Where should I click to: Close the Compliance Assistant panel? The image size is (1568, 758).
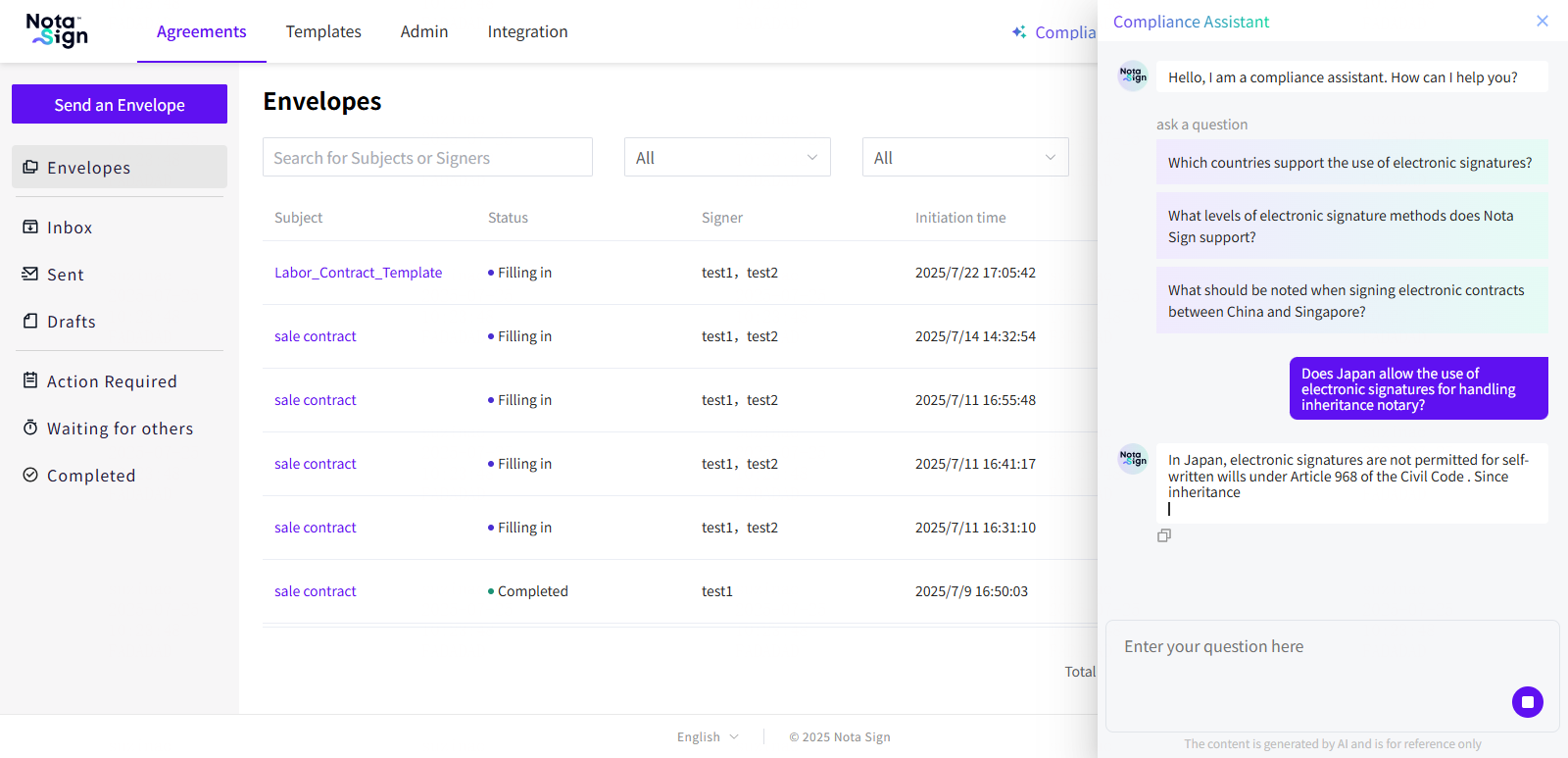[x=1542, y=21]
